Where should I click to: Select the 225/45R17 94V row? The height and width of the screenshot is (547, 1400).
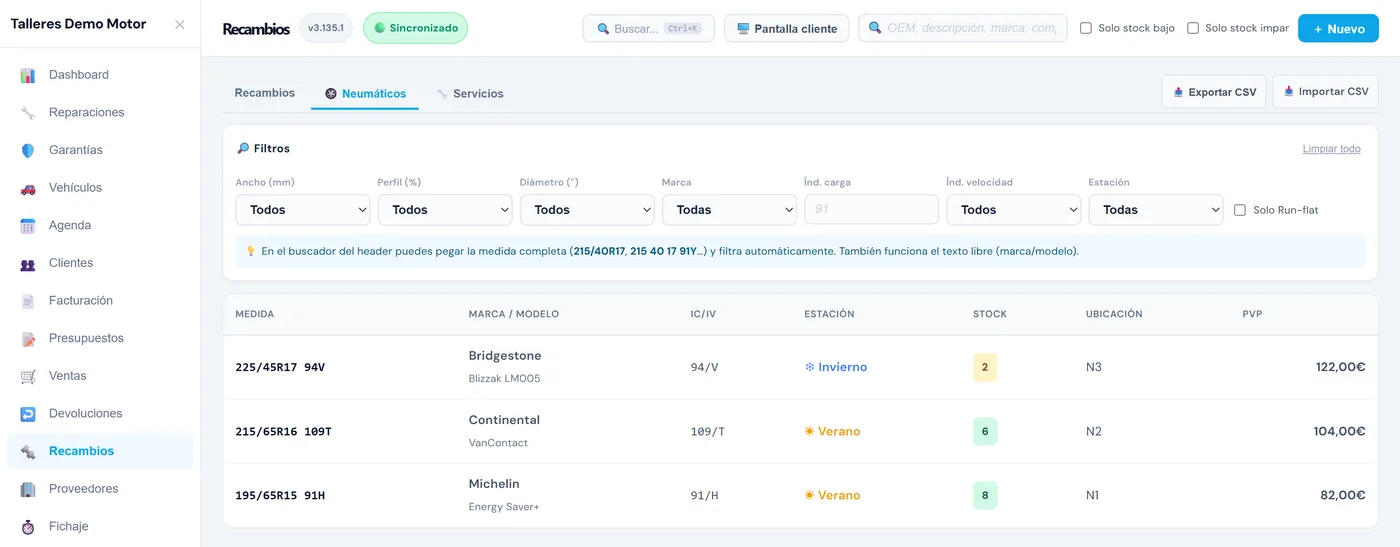800,367
